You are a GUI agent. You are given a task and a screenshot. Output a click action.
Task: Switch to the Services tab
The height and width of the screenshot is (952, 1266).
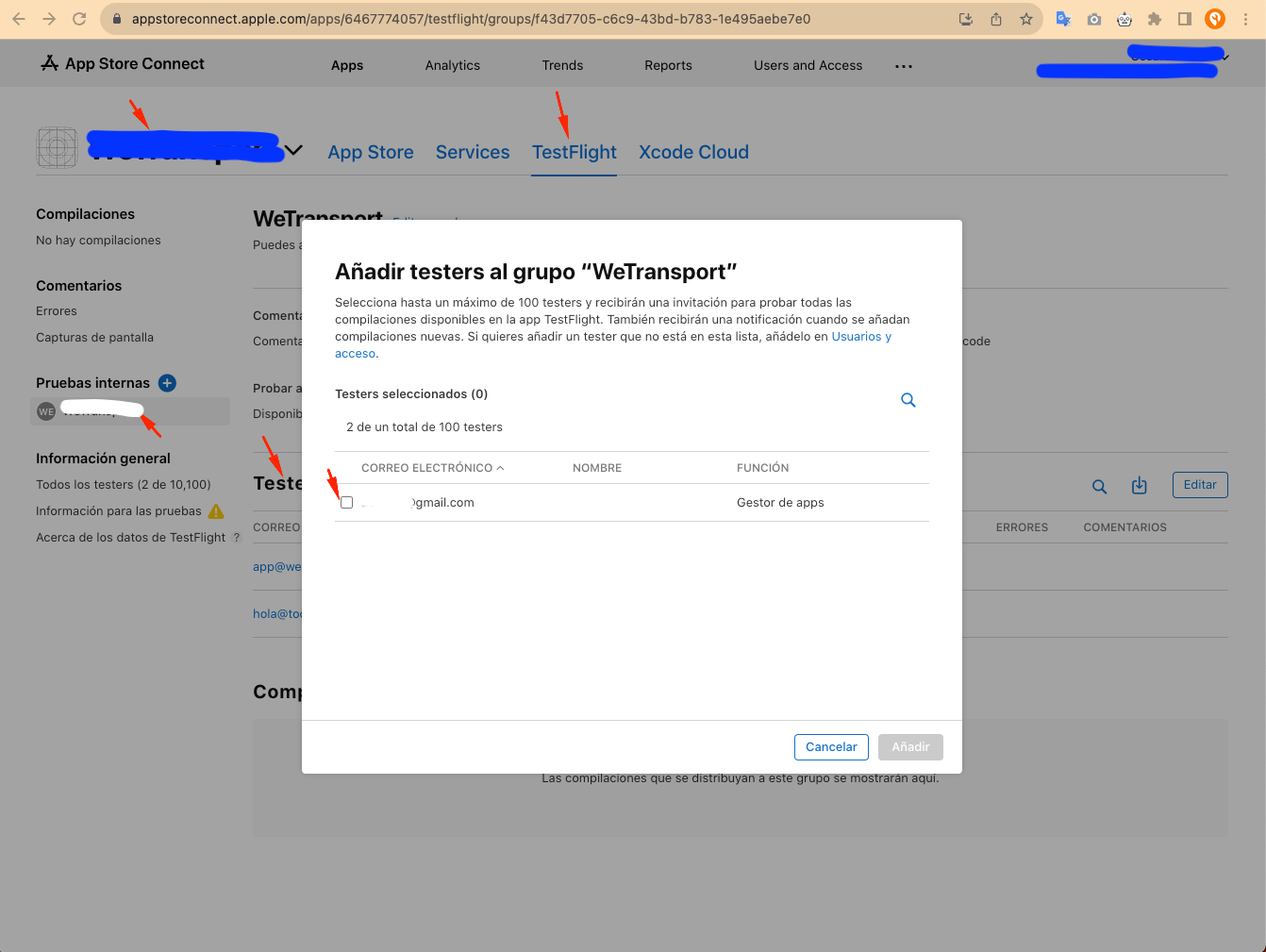473,152
